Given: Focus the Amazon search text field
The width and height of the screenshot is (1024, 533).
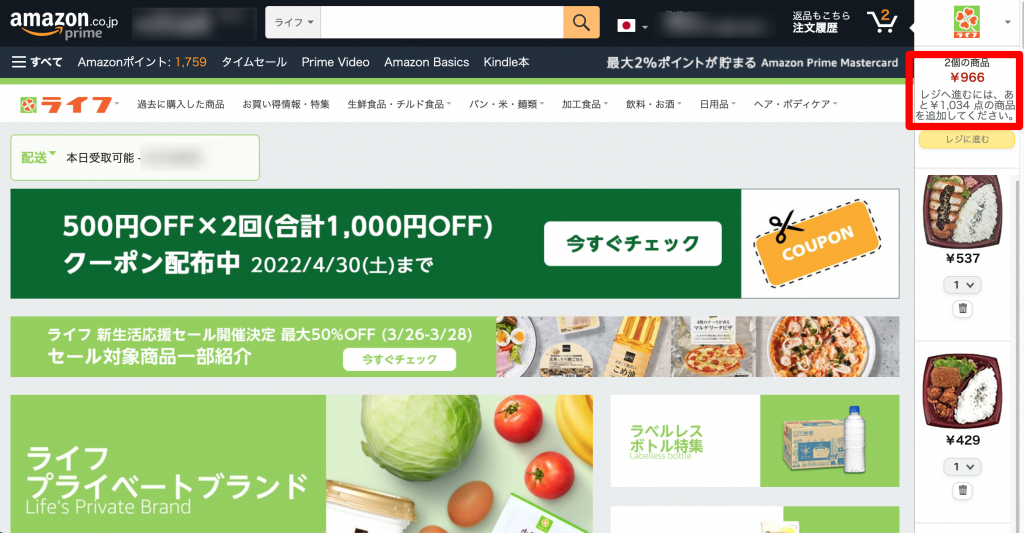Looking at the screenshot, I should (442, 22).
